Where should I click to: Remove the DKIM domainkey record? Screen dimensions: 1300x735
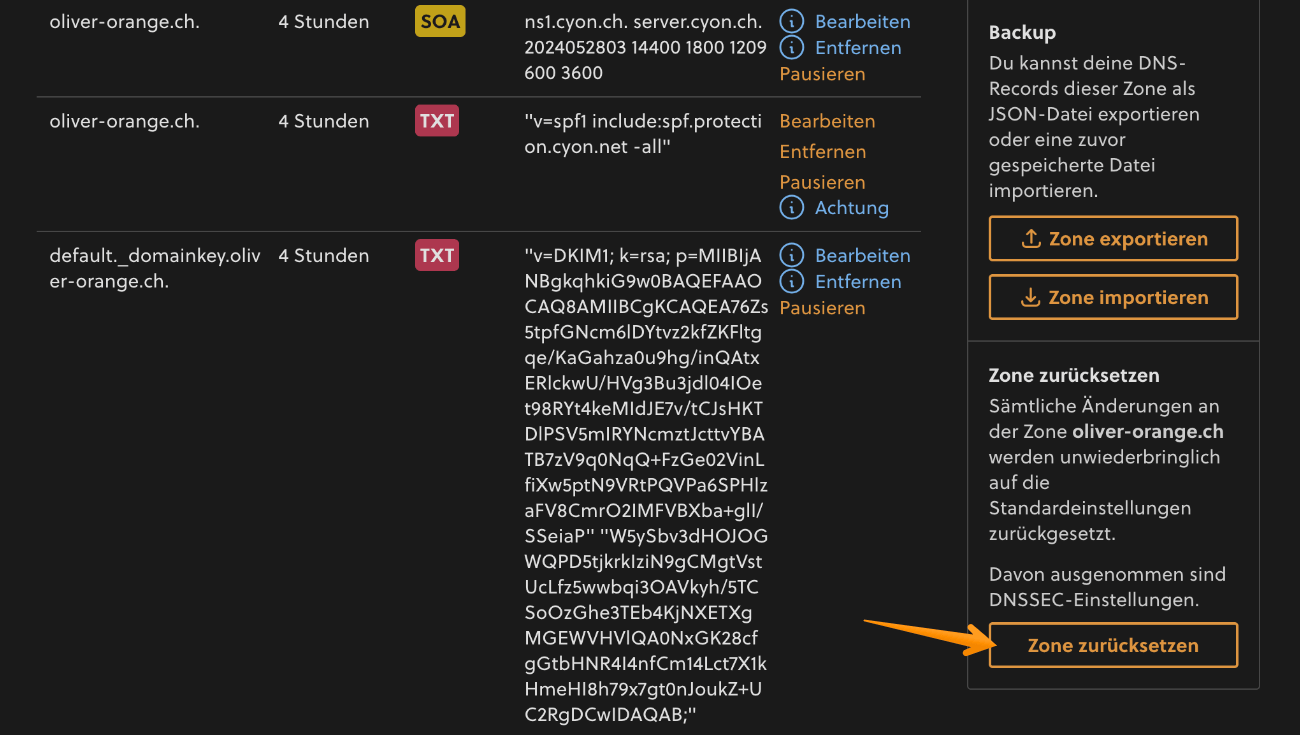pos(858,281)
